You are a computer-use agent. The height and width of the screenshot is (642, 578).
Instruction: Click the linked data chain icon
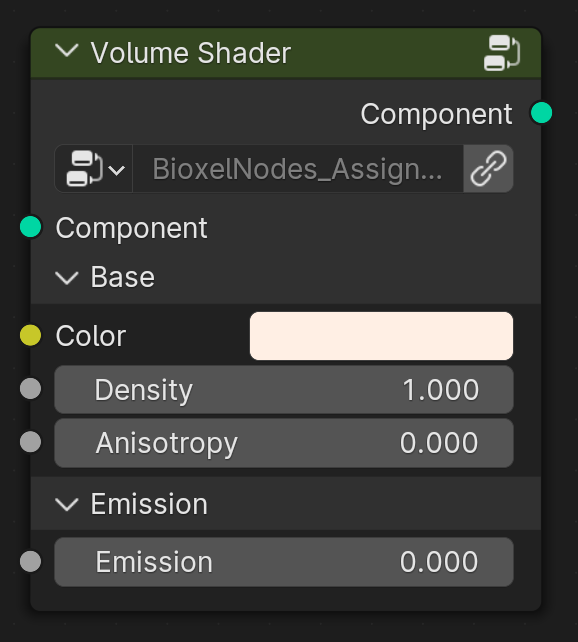click(488, 169)
